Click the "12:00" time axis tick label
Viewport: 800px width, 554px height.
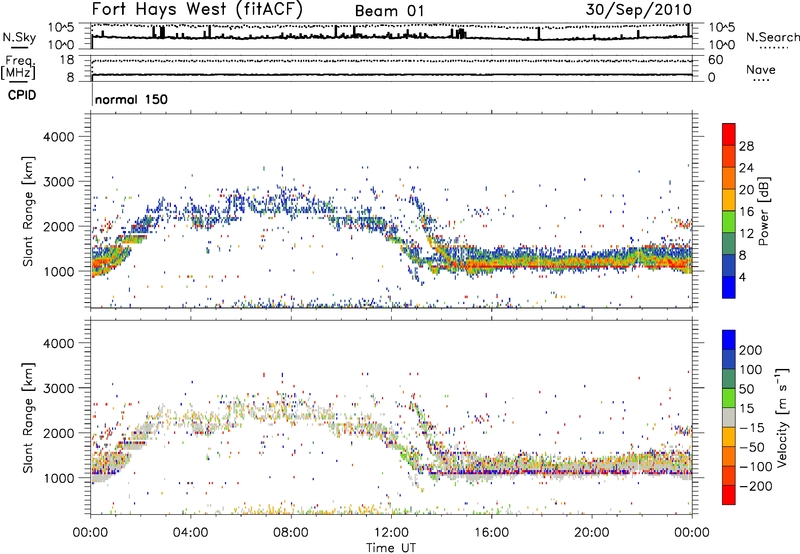pos(391,533)
